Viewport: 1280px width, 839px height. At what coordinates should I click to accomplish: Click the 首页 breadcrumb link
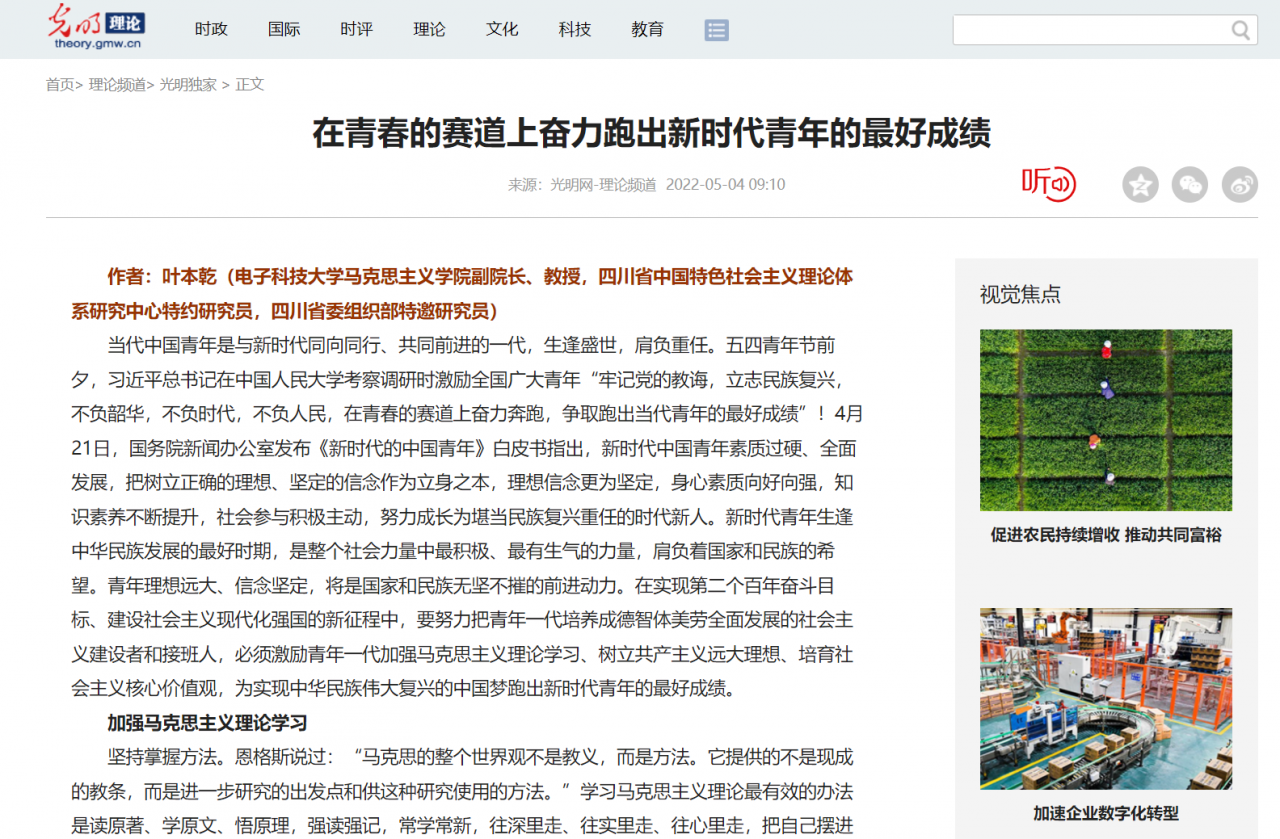pos(60,85)
